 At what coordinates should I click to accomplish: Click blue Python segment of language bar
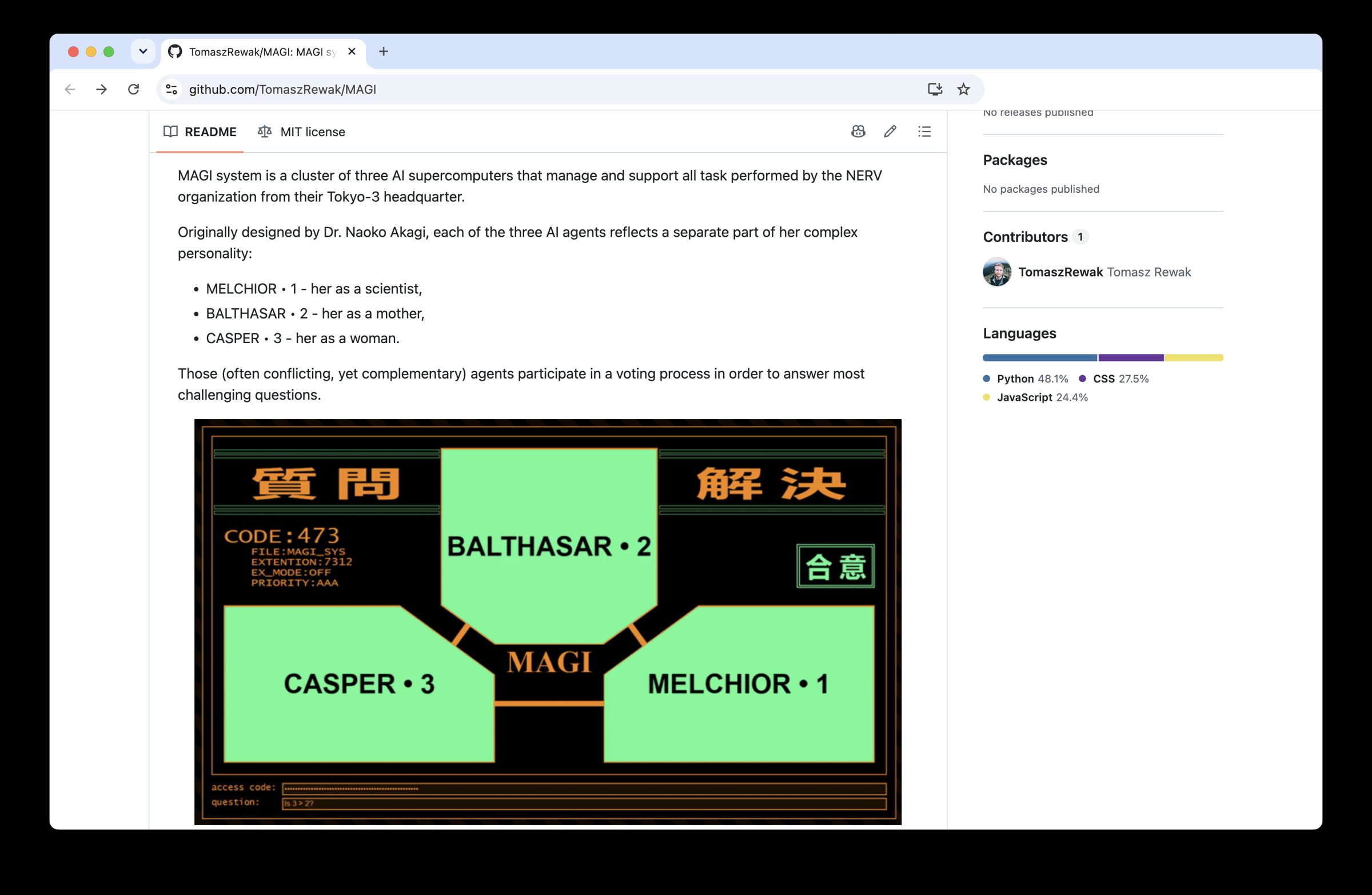pyautogui.click(x=1040, y=358)
